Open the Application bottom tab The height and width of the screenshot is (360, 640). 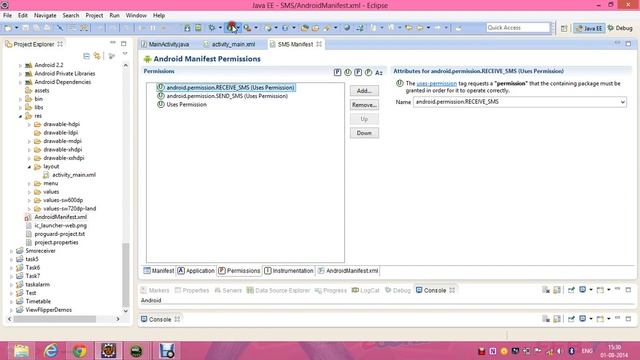point(196,271)
